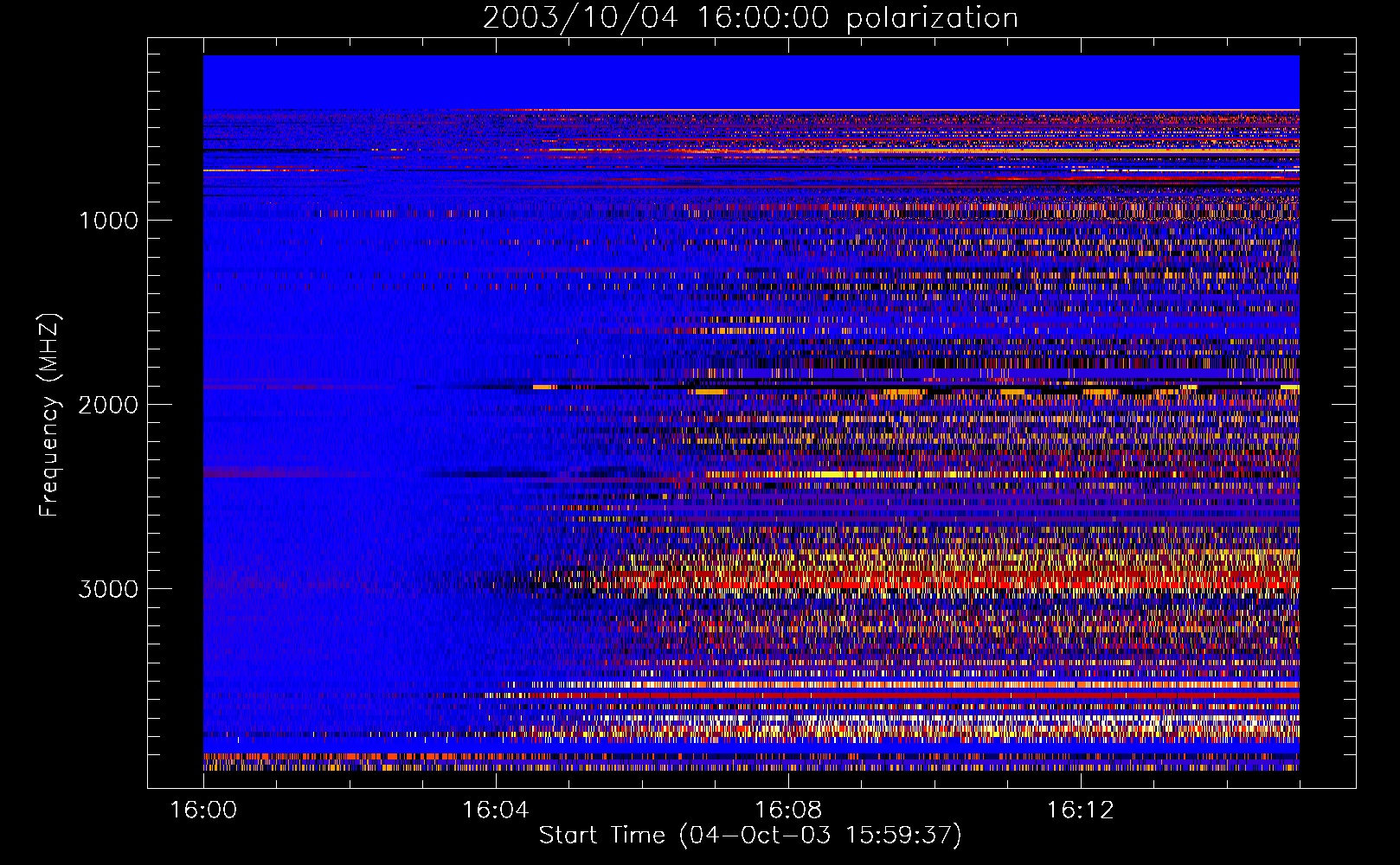The width and height of the screenshot is (1400, 865).
Task: Click the 16:12 time tick label
Action: [1081, 811]
